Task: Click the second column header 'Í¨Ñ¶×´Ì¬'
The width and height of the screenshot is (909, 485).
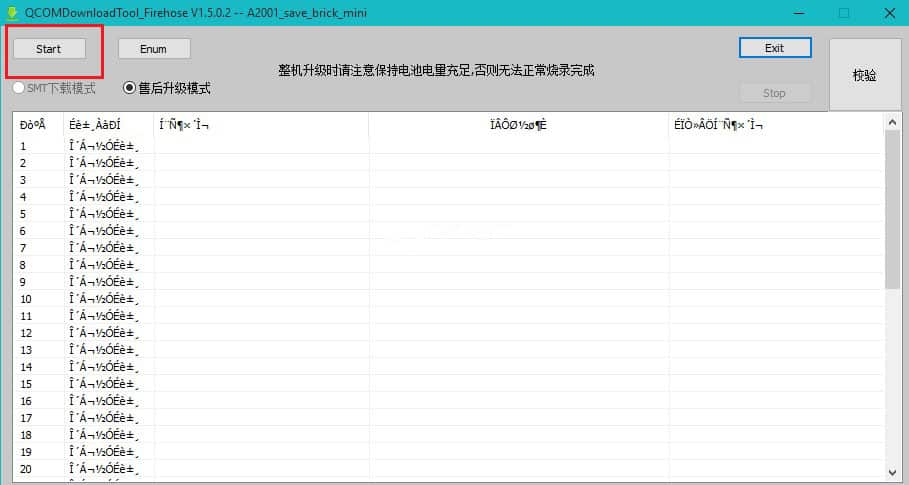Action: (x=261, y=125)
